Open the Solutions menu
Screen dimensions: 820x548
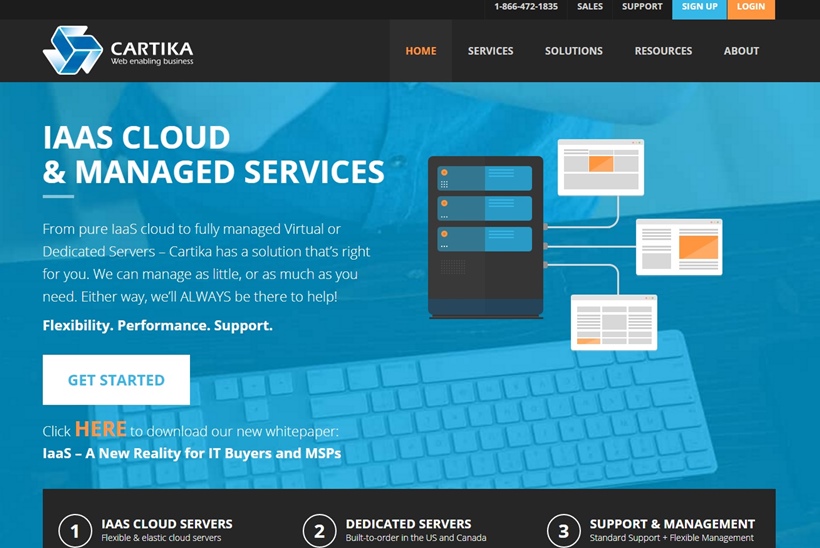[x=574, y=51]
